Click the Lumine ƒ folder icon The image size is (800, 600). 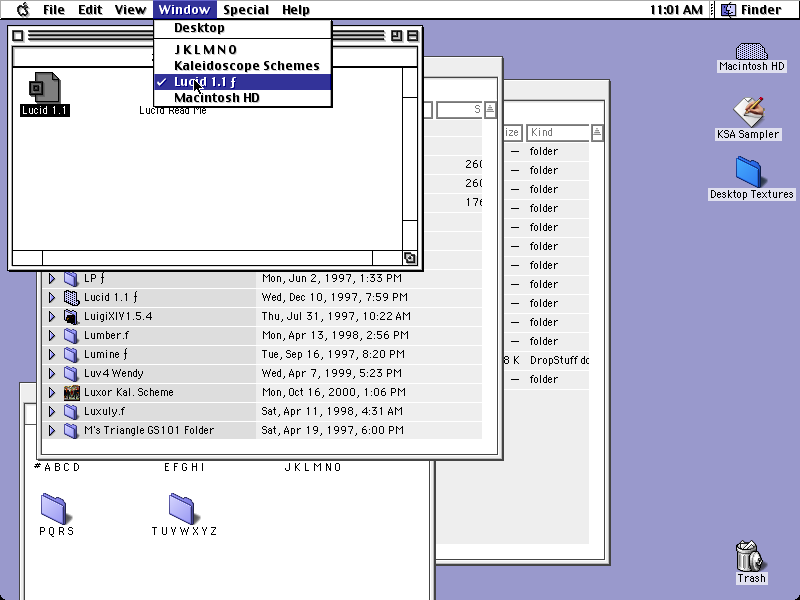[71, 355]
